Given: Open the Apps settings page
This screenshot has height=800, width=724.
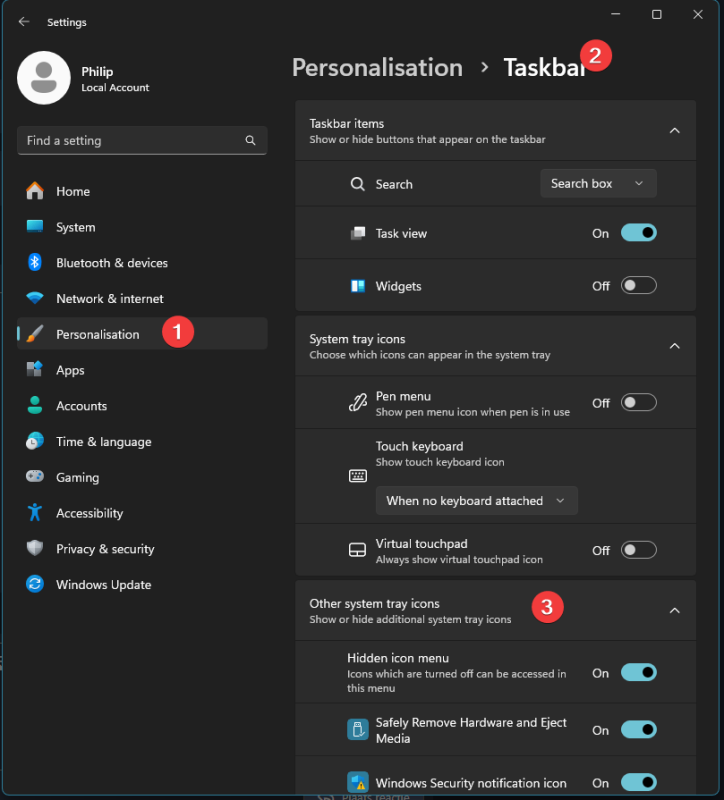Looking at the screenshot, I should (70, 370).
